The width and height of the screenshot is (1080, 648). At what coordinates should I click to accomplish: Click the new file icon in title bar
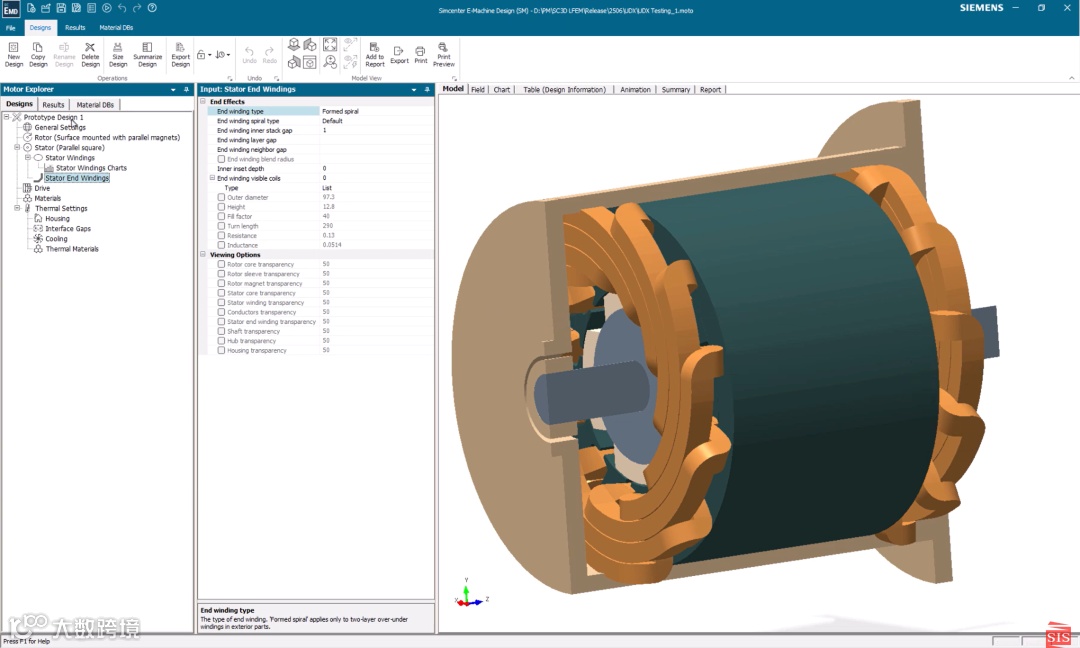[x=31, y=8]
